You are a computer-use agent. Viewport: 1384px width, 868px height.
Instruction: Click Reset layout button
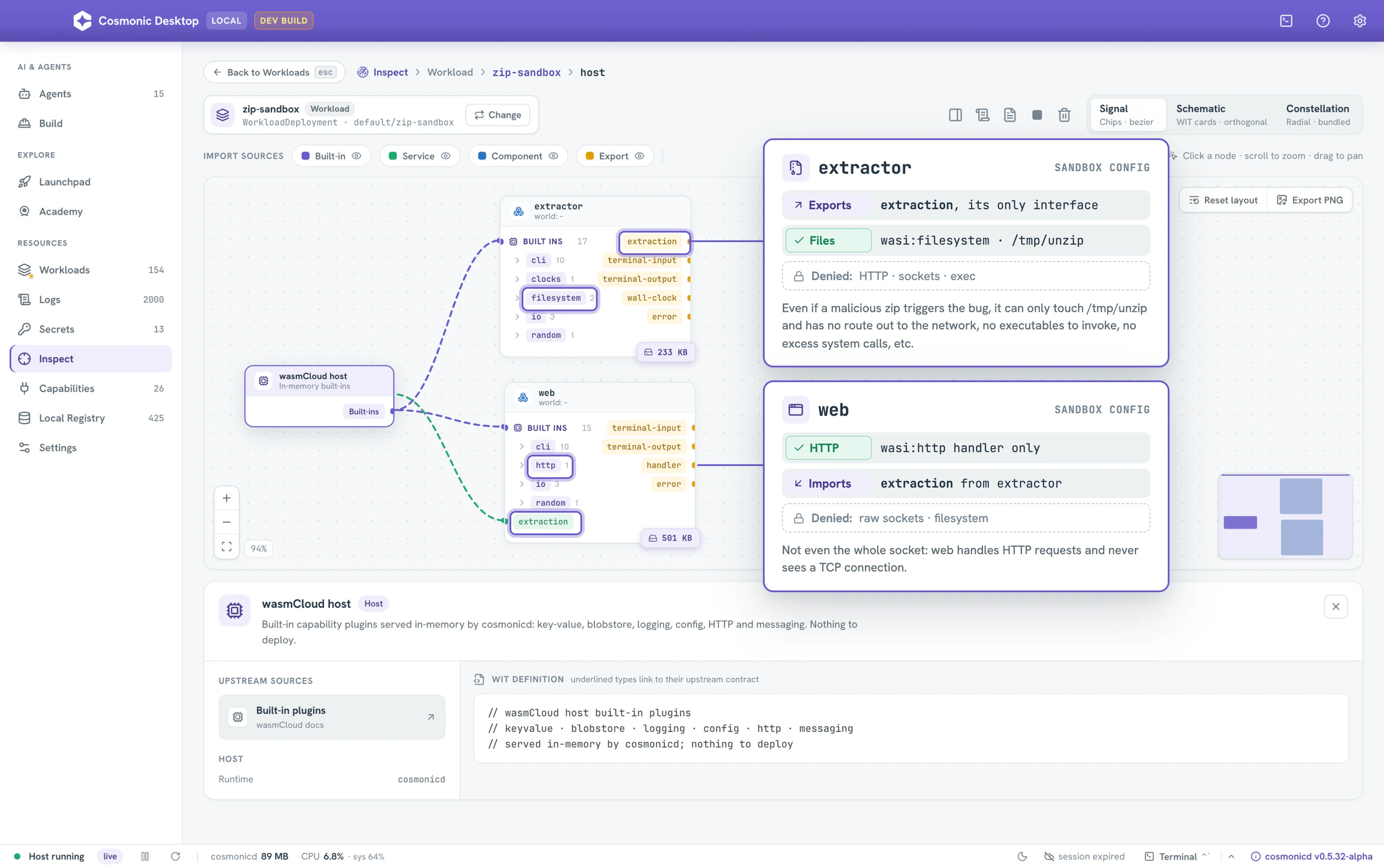tap(1223, 200)
